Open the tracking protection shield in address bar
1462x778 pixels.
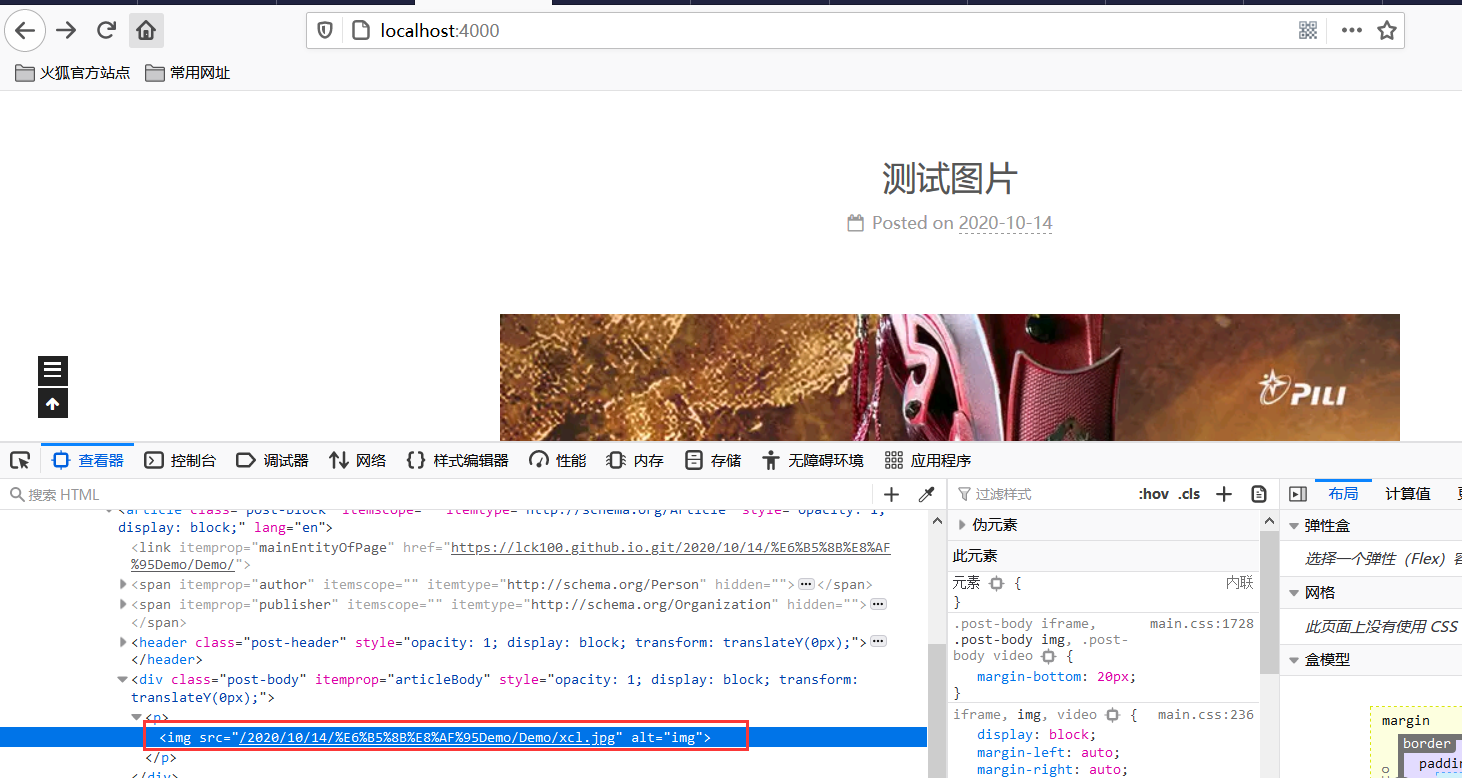coord(324,30)
